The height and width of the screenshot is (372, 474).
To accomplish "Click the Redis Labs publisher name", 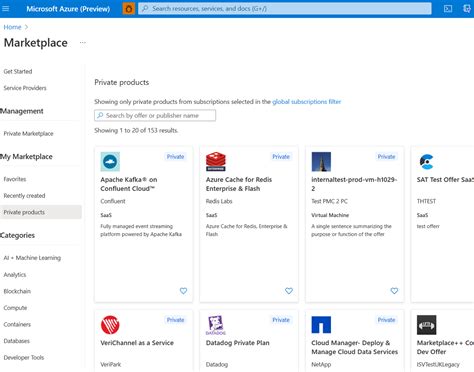I will click(x=219, y=201).
